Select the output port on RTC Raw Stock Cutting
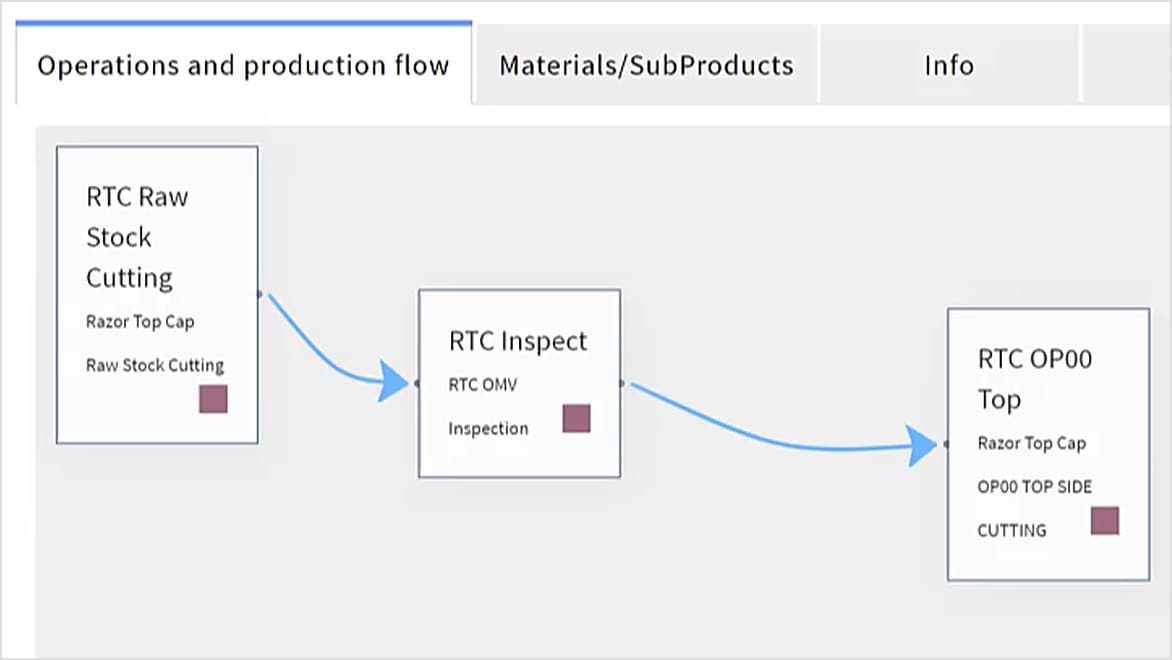1172x660 pixels. click(258, 294)
